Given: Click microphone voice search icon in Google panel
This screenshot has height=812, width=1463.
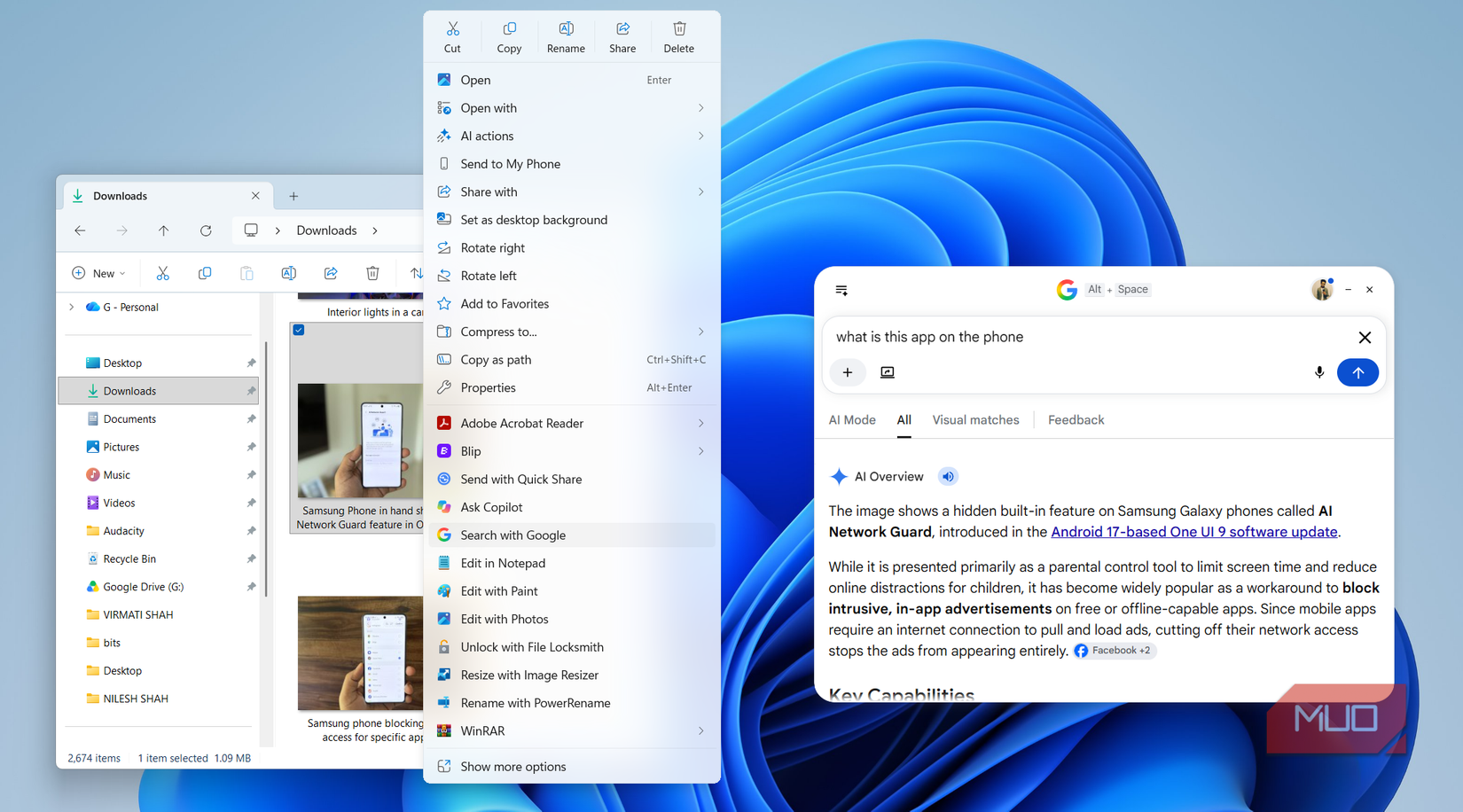Looking at the screenshot, I should tap(1319, 372).
